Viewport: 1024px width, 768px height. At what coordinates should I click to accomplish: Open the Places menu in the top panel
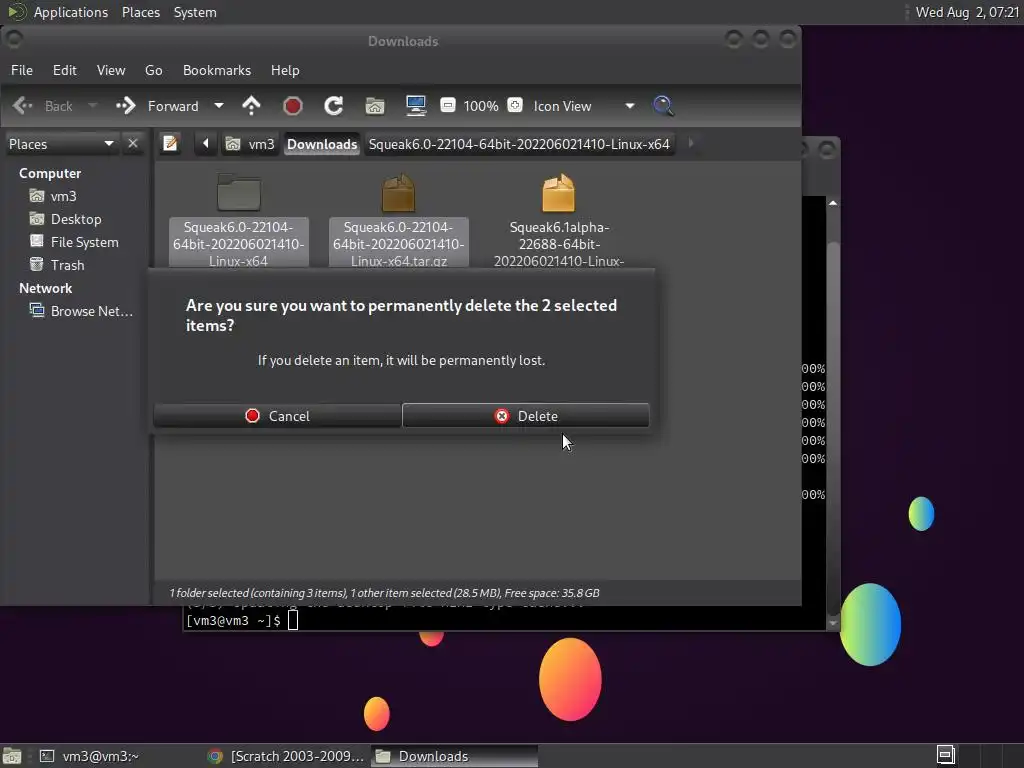coord(140,12)
